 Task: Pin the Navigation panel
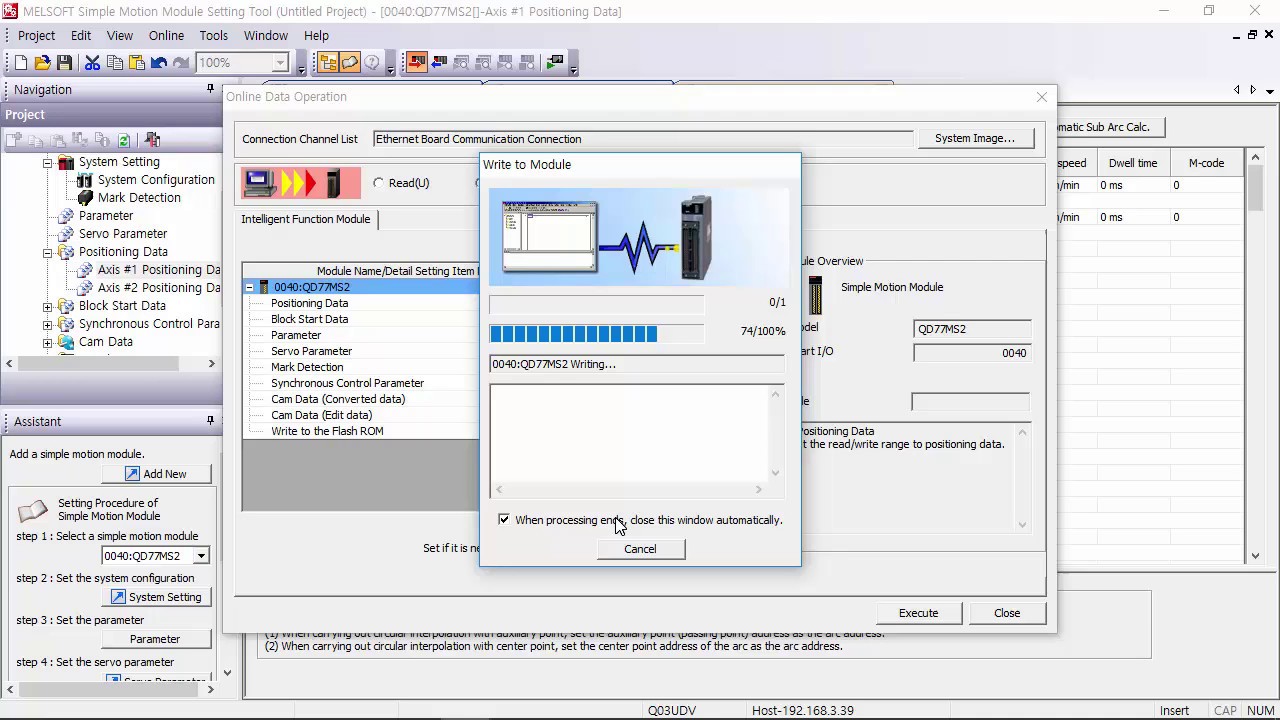[210, 89]
